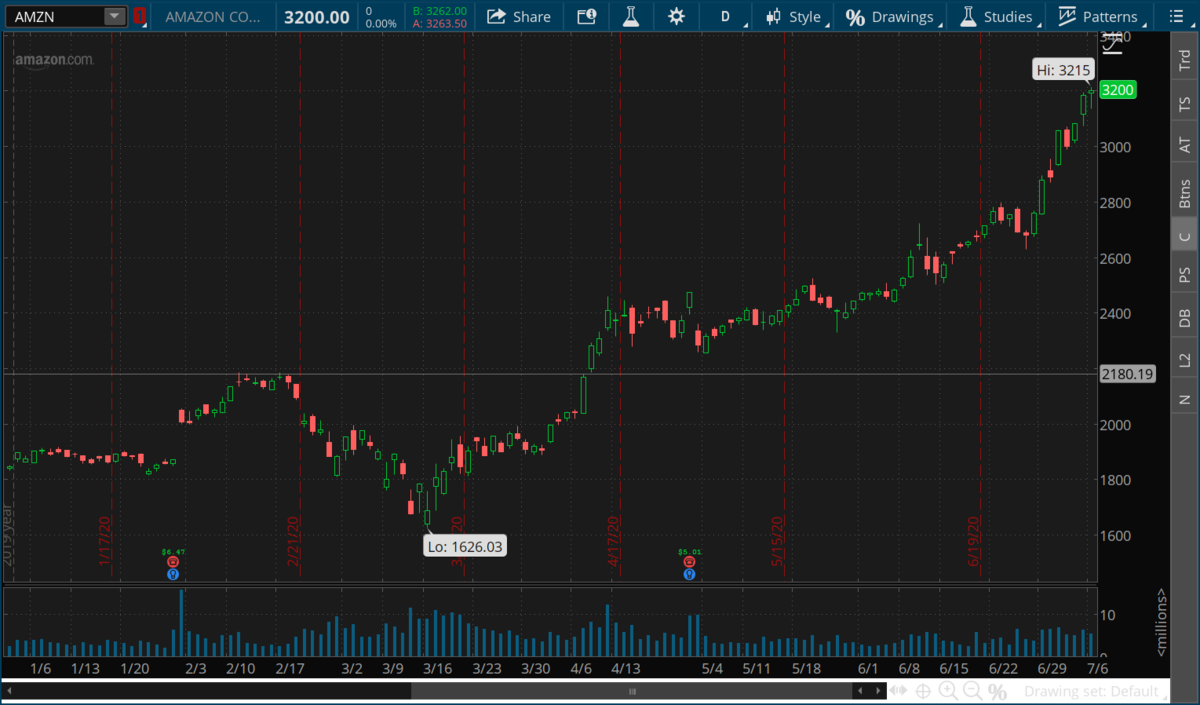Image resolution: width=1200 pixels, height=705 pixels.
Task: Click the 7/6 date axis label
Action: (x=1097, y=668)
